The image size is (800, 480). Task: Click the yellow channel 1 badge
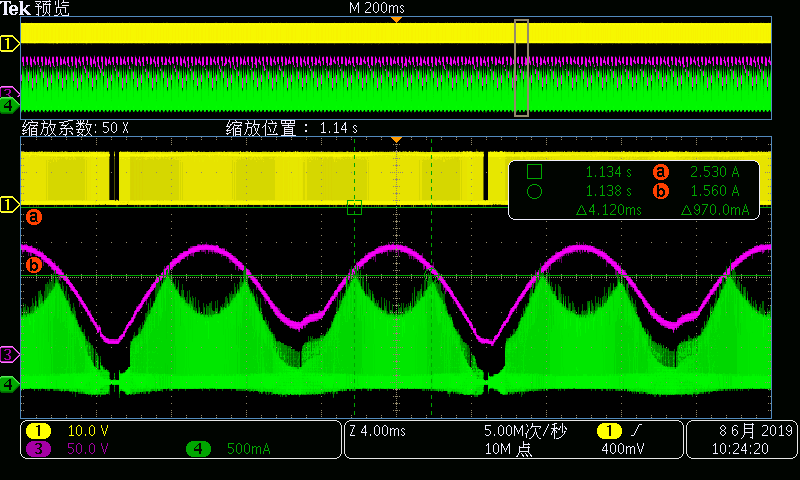point(38,431)
